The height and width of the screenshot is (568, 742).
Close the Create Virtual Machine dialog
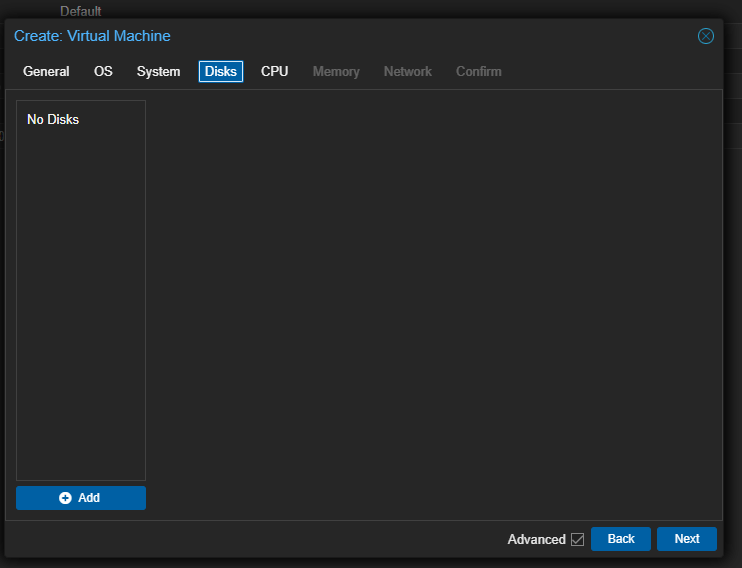(705, 36)
